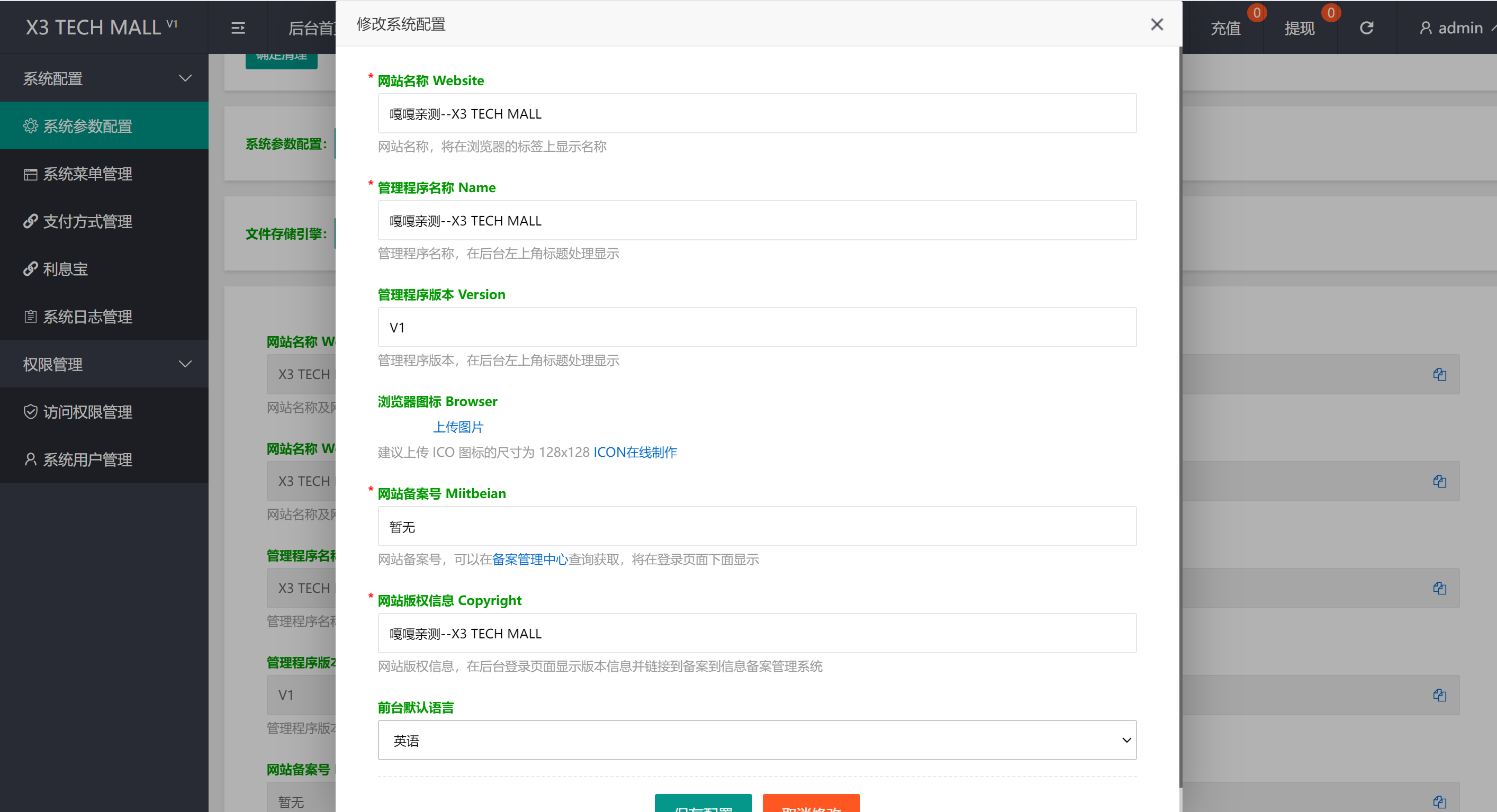Click the 提现 top bar item

pos(1300,28)
